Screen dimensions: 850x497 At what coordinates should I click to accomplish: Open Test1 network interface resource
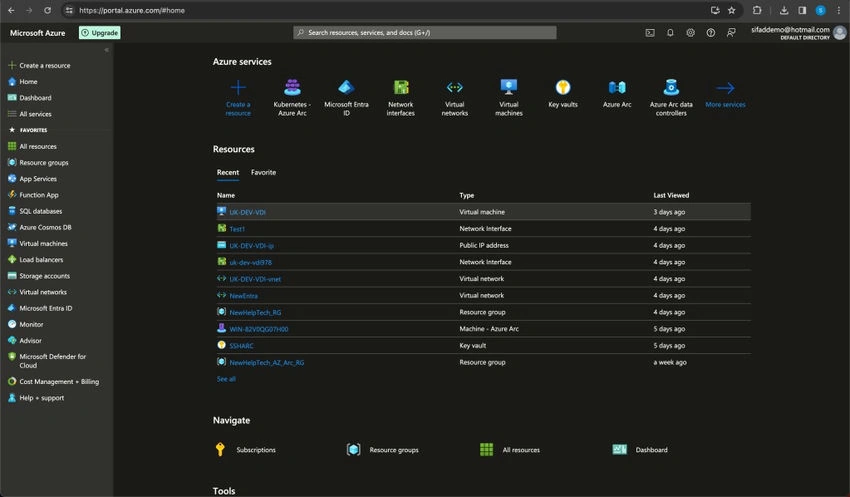coord(237,229)
